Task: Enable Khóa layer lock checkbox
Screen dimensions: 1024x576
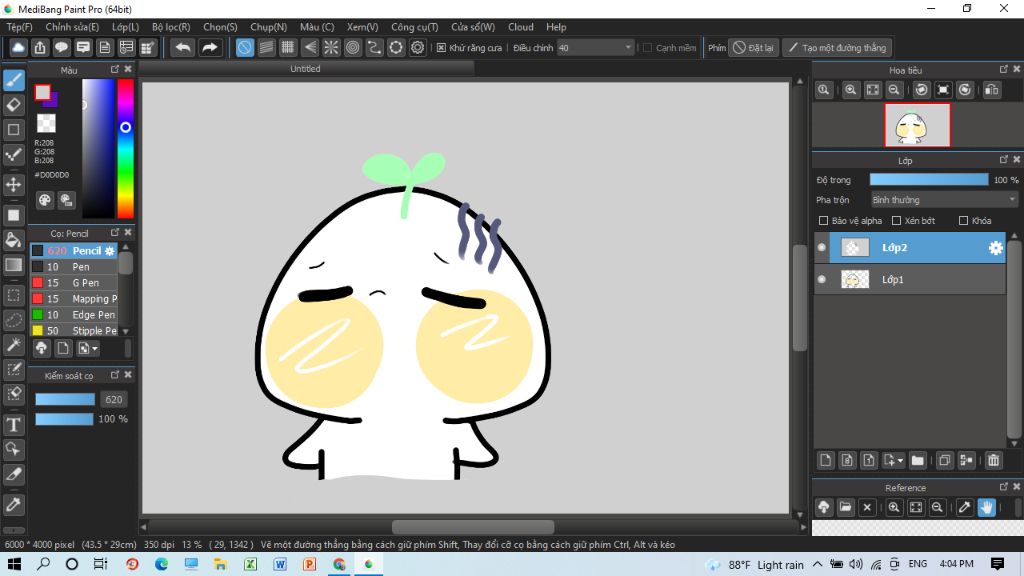Action: coord(963,221)
